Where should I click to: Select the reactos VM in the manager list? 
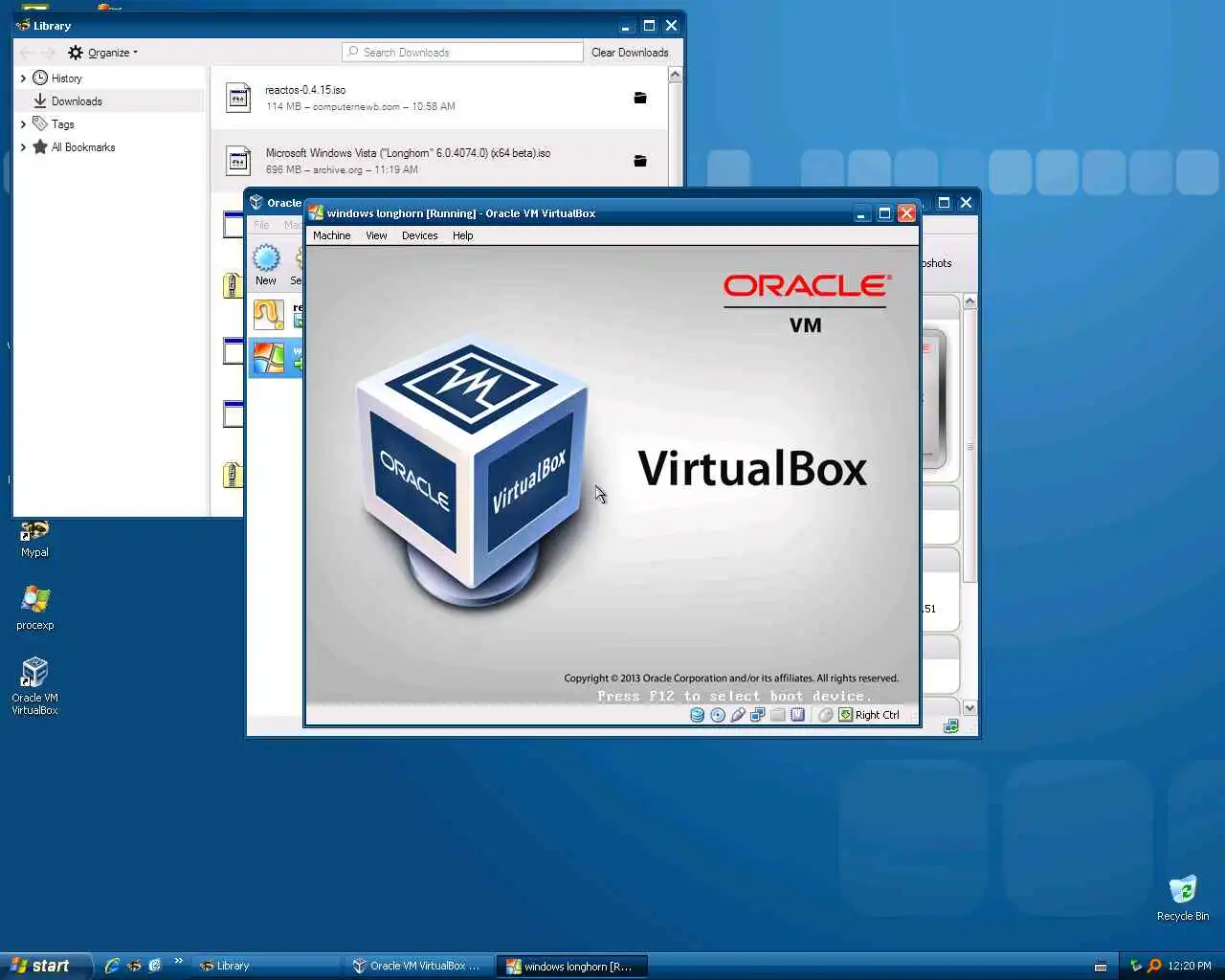click(276, 314)
